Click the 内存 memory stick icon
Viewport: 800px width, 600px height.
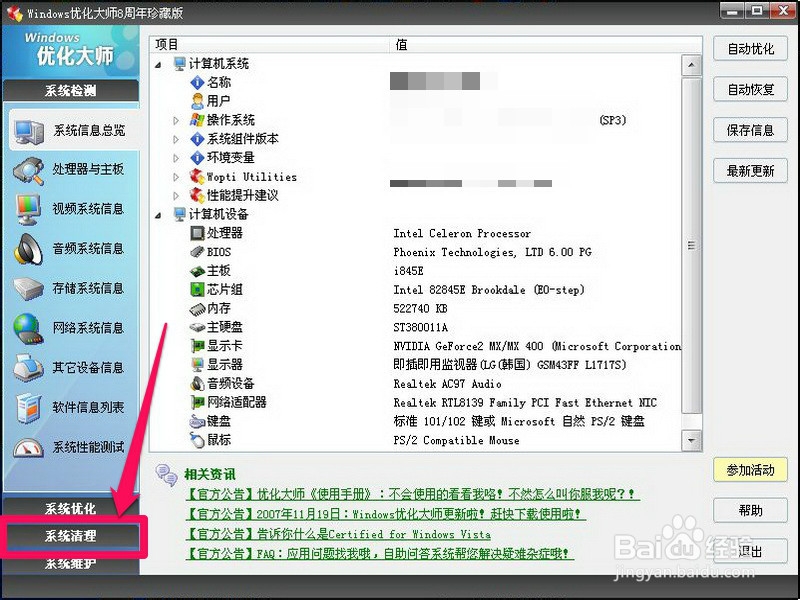tap(197, 309)
